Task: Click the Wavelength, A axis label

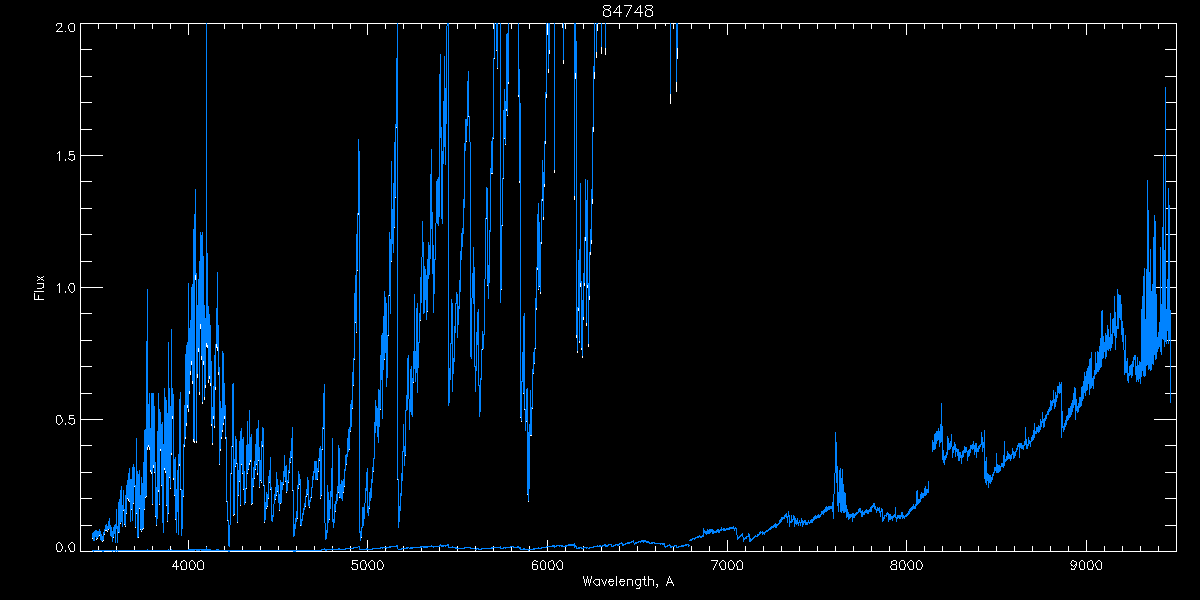Action: (628, 582)
